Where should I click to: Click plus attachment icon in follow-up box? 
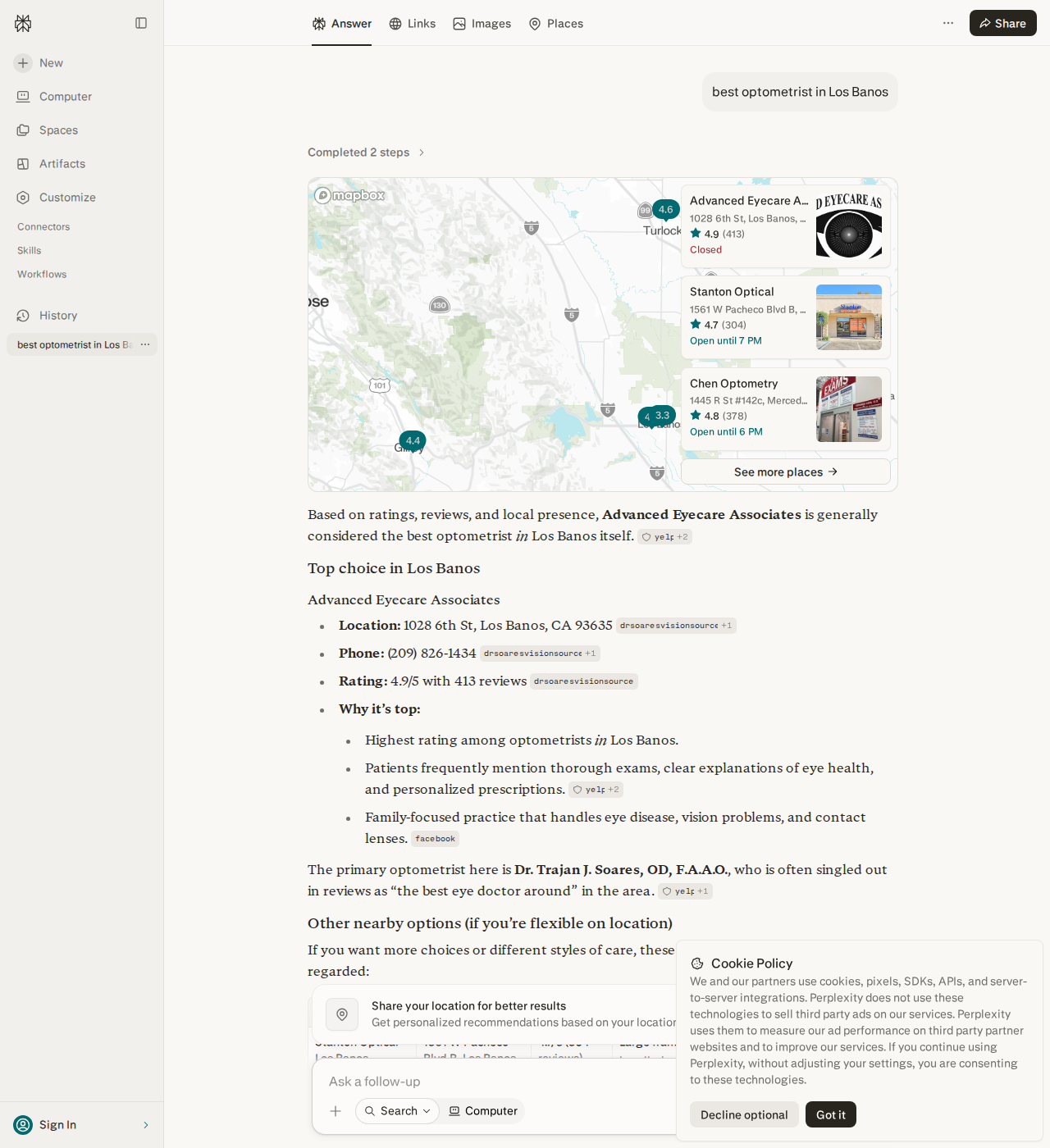[336, 1111]
